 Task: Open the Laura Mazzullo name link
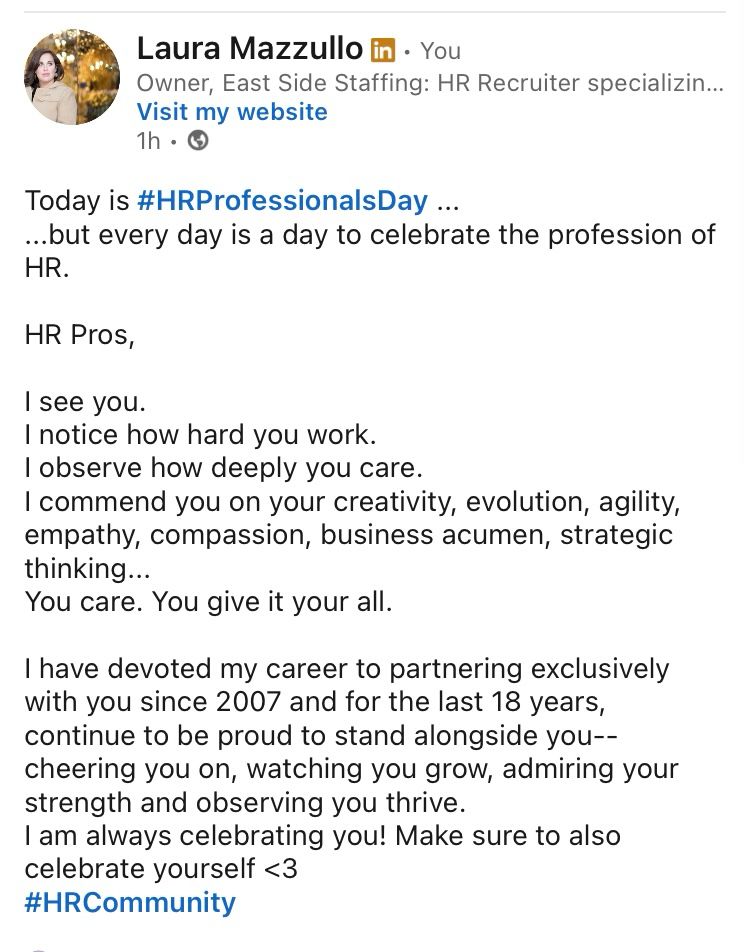250,48
